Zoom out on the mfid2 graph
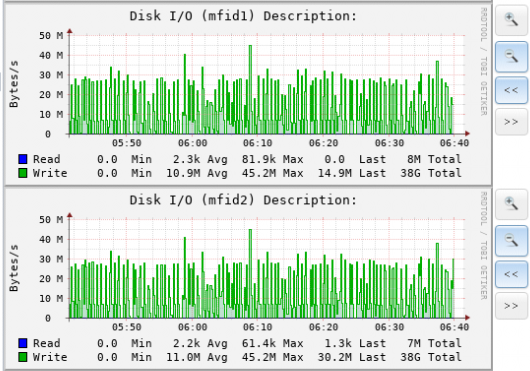The width and height of the screenshot is (530, 371). pyautogui.click(x=511, y=241)
